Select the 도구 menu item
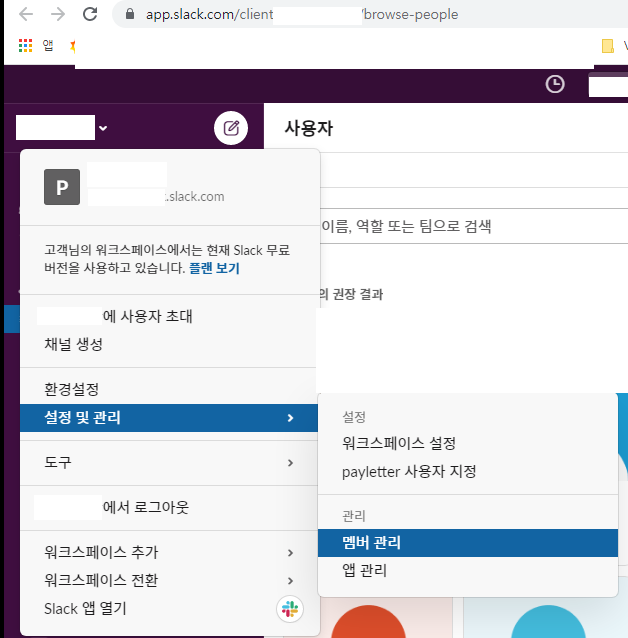Screen dimensions: 628x638 tap(168, 463)
